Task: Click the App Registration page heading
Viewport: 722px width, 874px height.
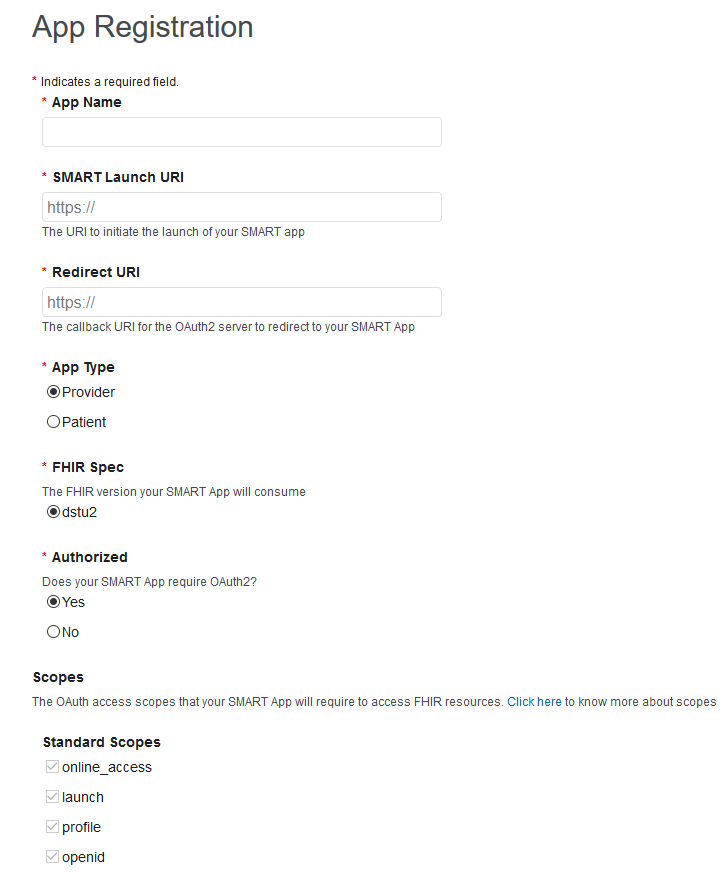Action: click(142, 27)
